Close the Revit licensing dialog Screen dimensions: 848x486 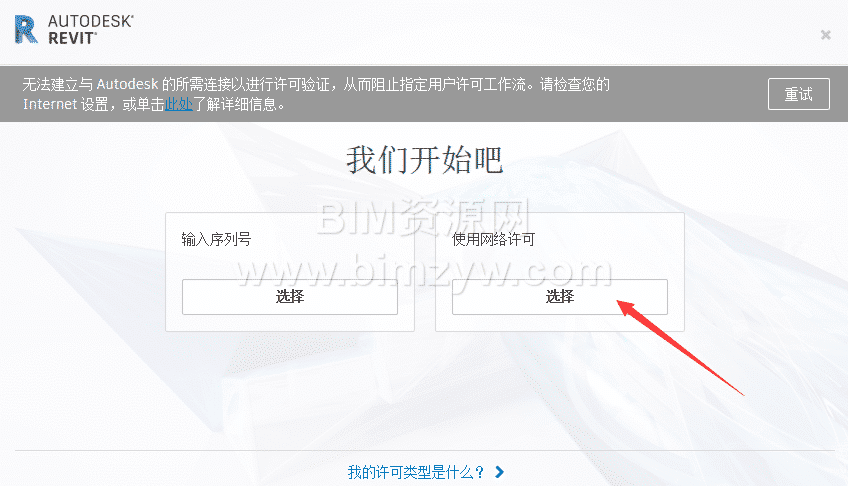coord(825,35)
